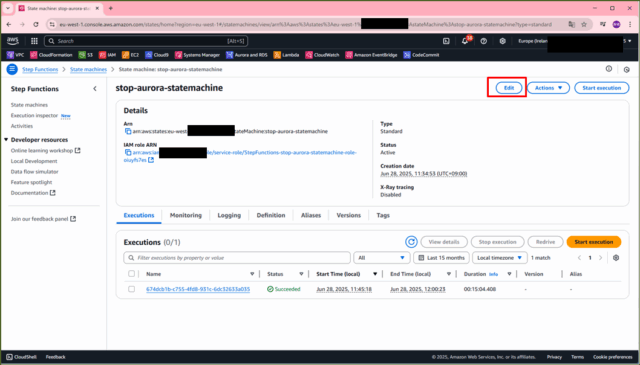
Task: Toggle the hamburger navigation menu
Action: click(x=12, y=69)
